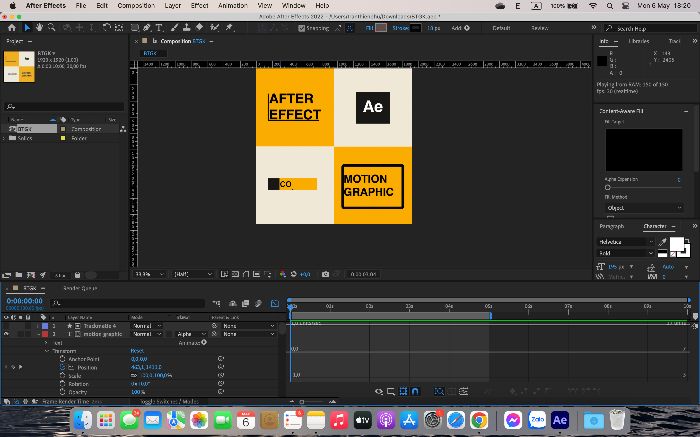Click the Fill color swatch in toolbar
This screenshot has width=700, height=437.
coord(381,28)
